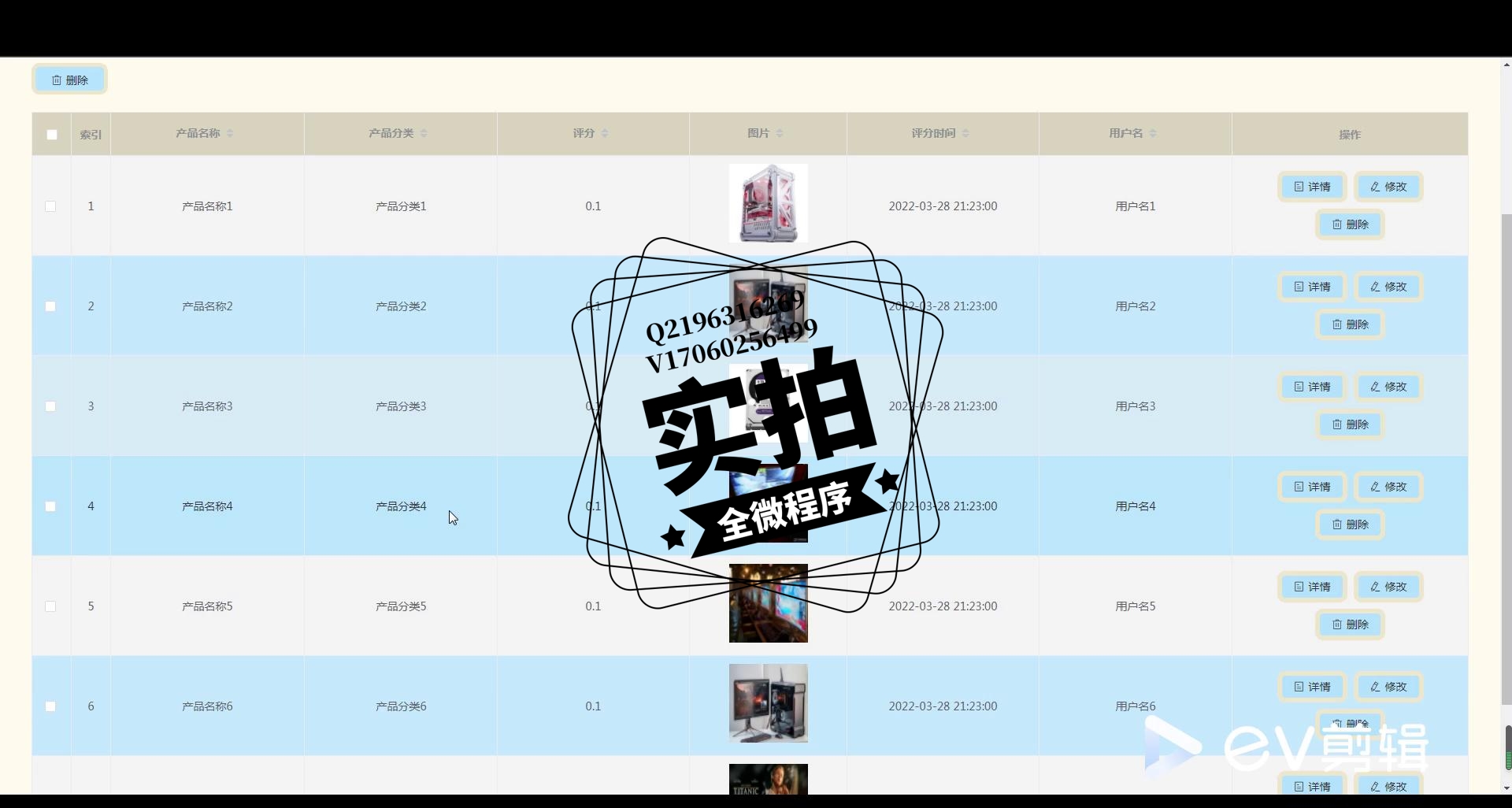Sort by 产品名称 column arrows
Screen dimensions: 1512x808
(230, 133)
